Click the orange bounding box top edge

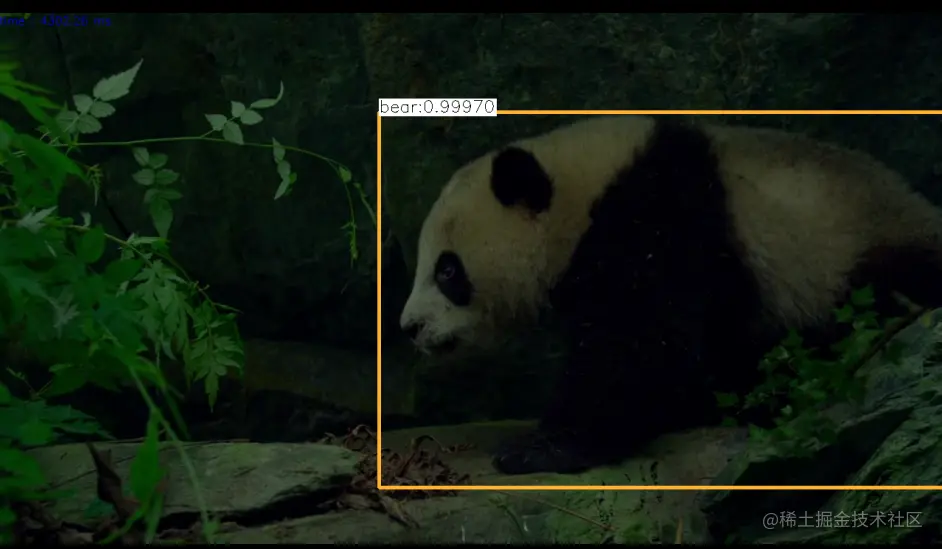719,112
